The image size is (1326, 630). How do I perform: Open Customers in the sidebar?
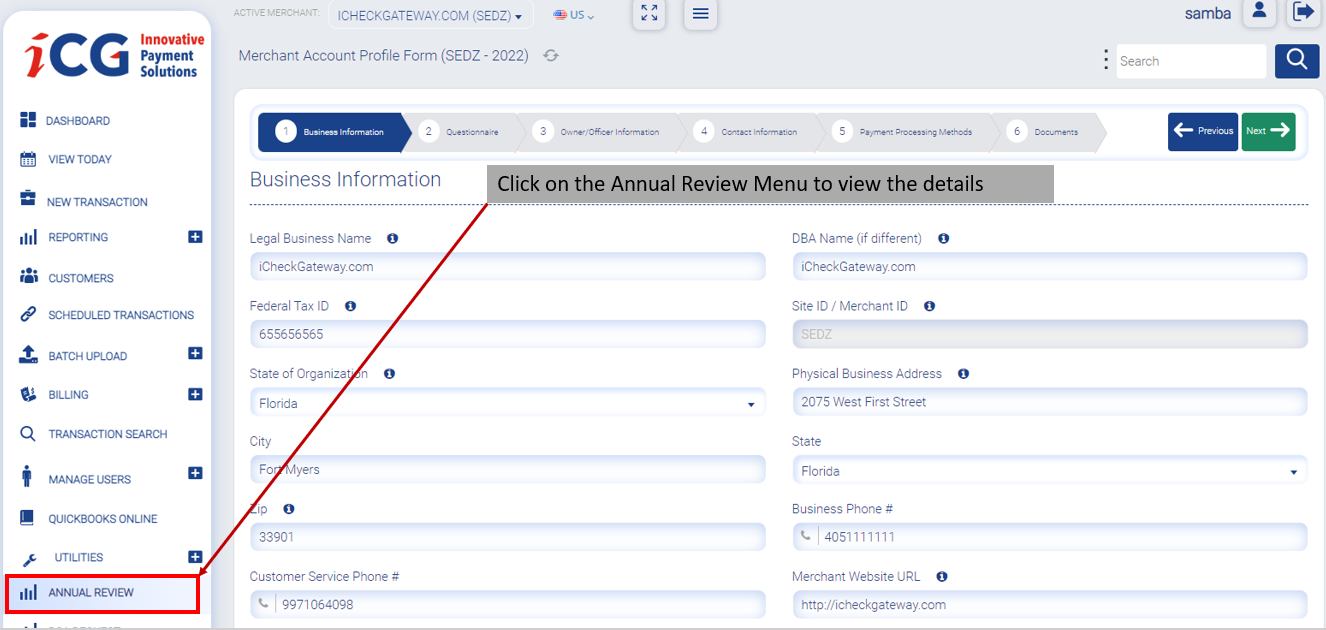pos(81,278)
